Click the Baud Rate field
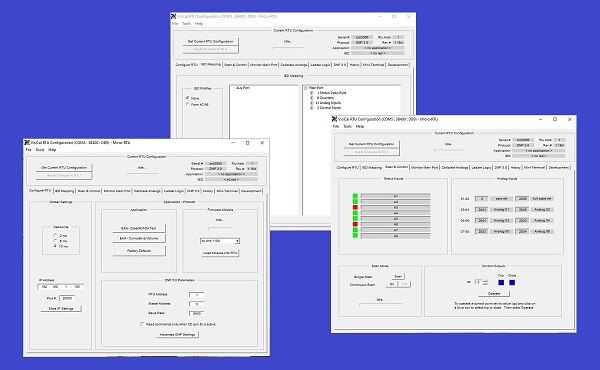The image size is (600, 370). [196, 313]
